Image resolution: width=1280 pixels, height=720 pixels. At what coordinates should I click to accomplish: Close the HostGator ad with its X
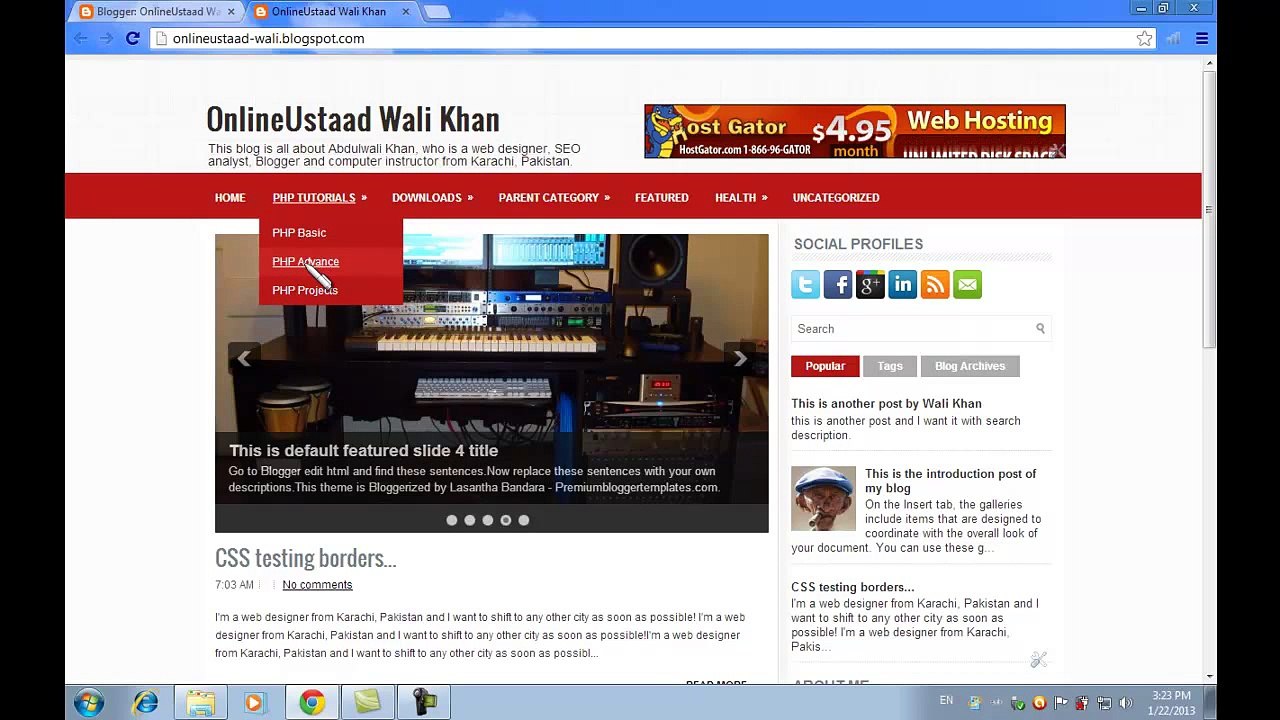coord(1057,150)
